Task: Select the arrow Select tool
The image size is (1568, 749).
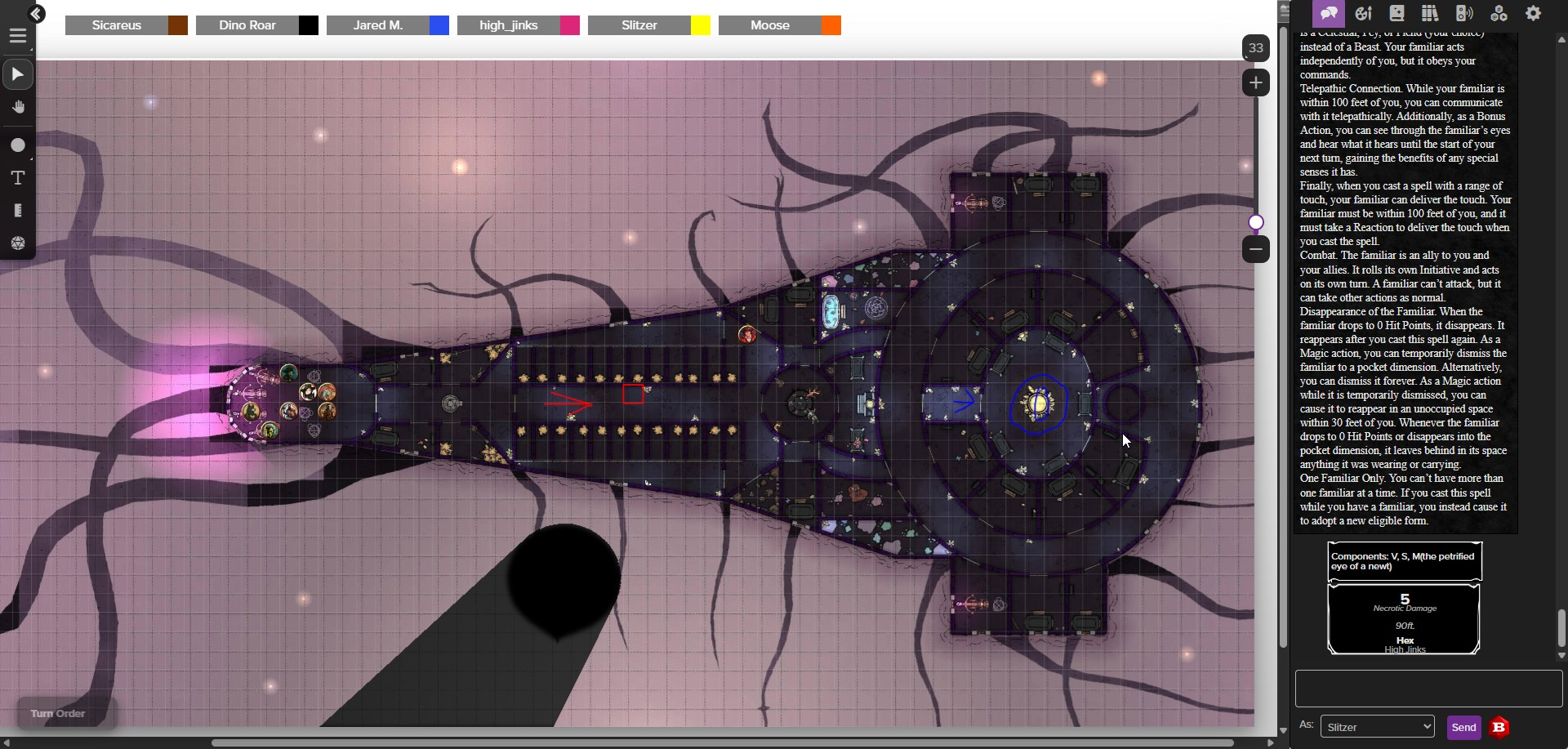Action: pos(17,75)
